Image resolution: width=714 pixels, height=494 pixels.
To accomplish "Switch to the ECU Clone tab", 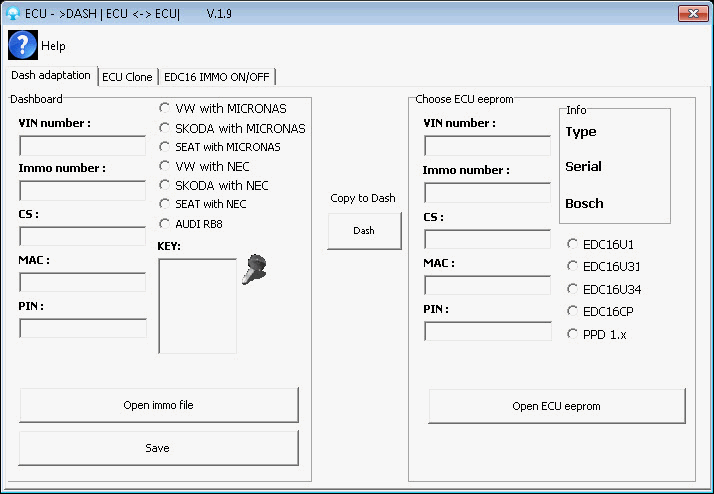I will click(127, 76).
